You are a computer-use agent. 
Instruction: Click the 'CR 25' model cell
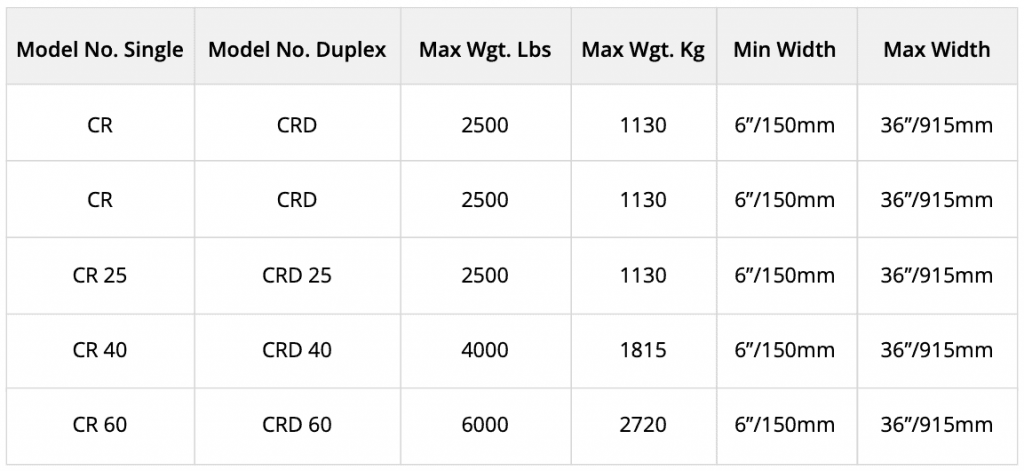[x=100, y=275]
